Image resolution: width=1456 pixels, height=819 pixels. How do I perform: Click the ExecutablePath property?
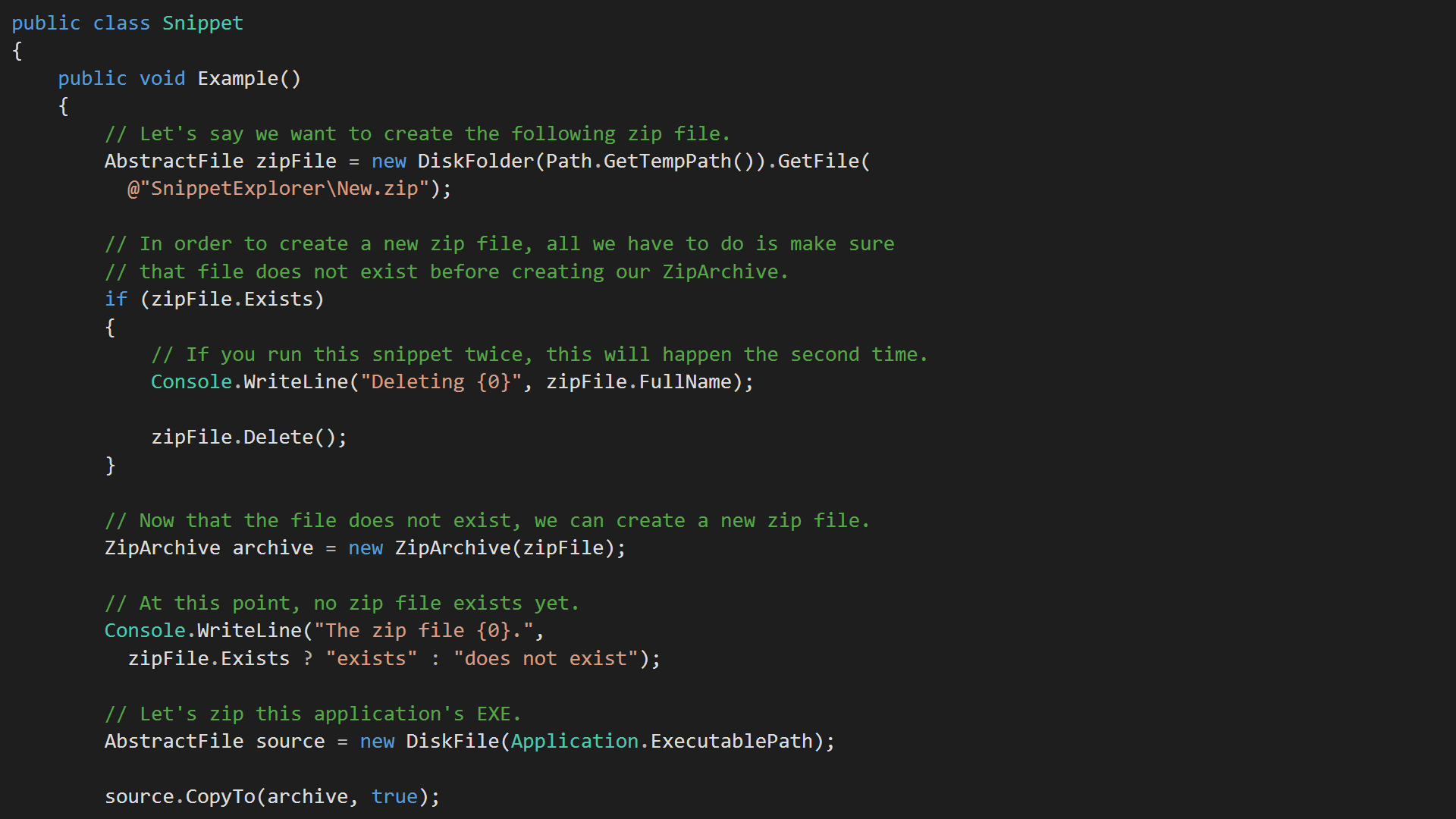tap(731, 742)
